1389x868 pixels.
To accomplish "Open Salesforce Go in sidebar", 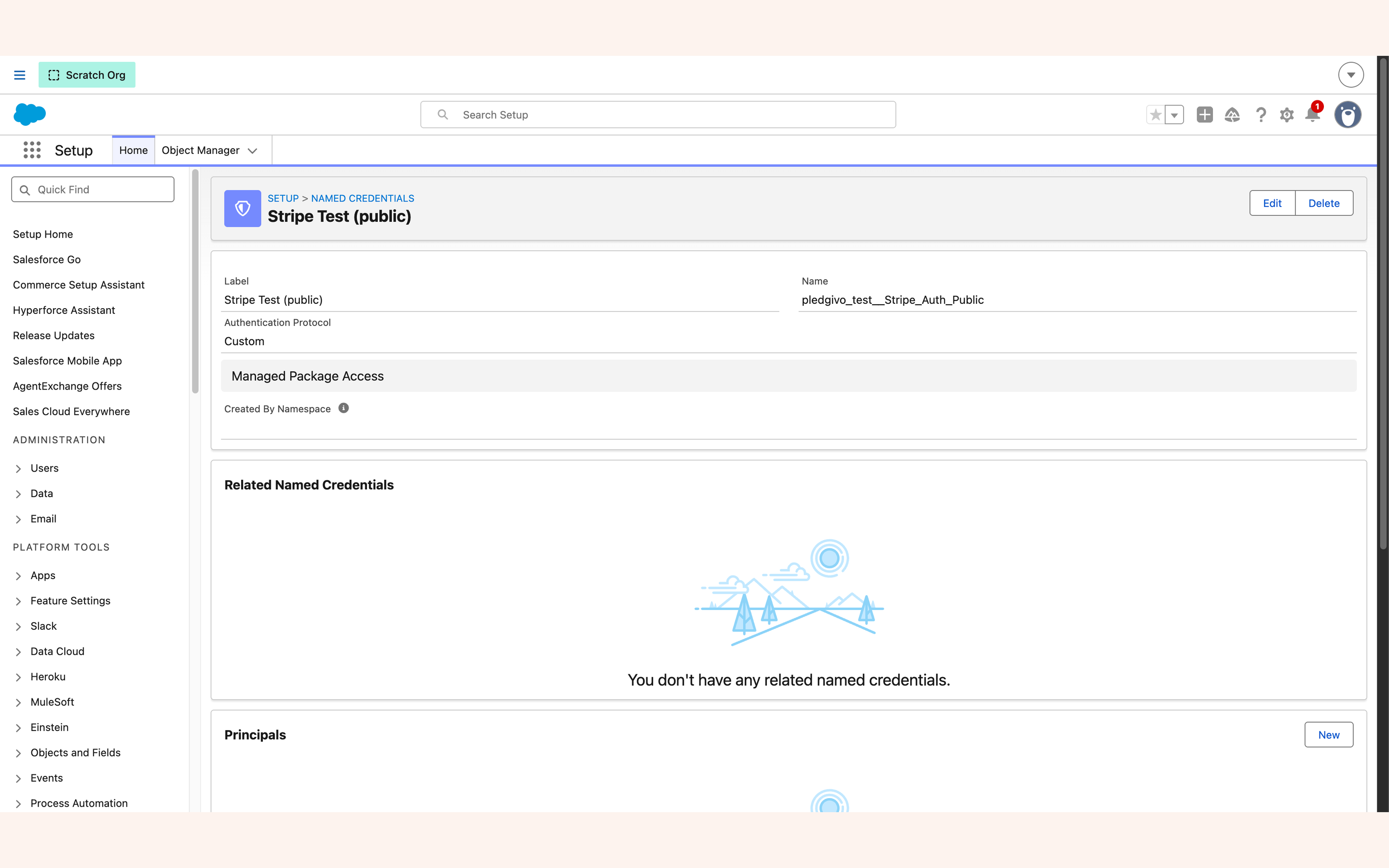I will point(47,259).
